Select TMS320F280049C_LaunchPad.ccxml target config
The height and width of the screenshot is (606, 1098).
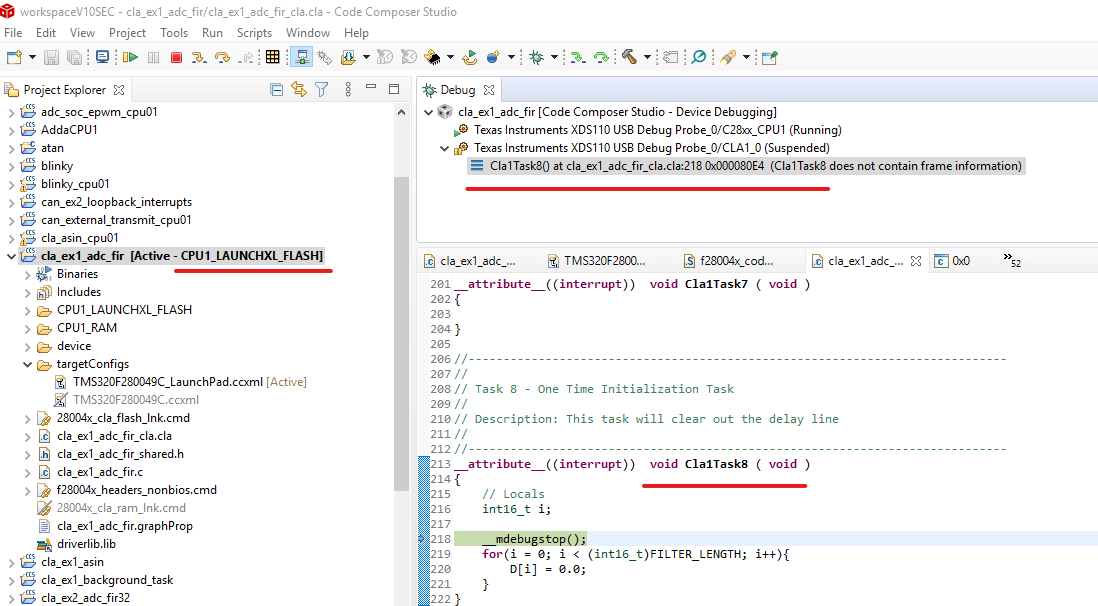pyautogui.click(x=167, y=382)
